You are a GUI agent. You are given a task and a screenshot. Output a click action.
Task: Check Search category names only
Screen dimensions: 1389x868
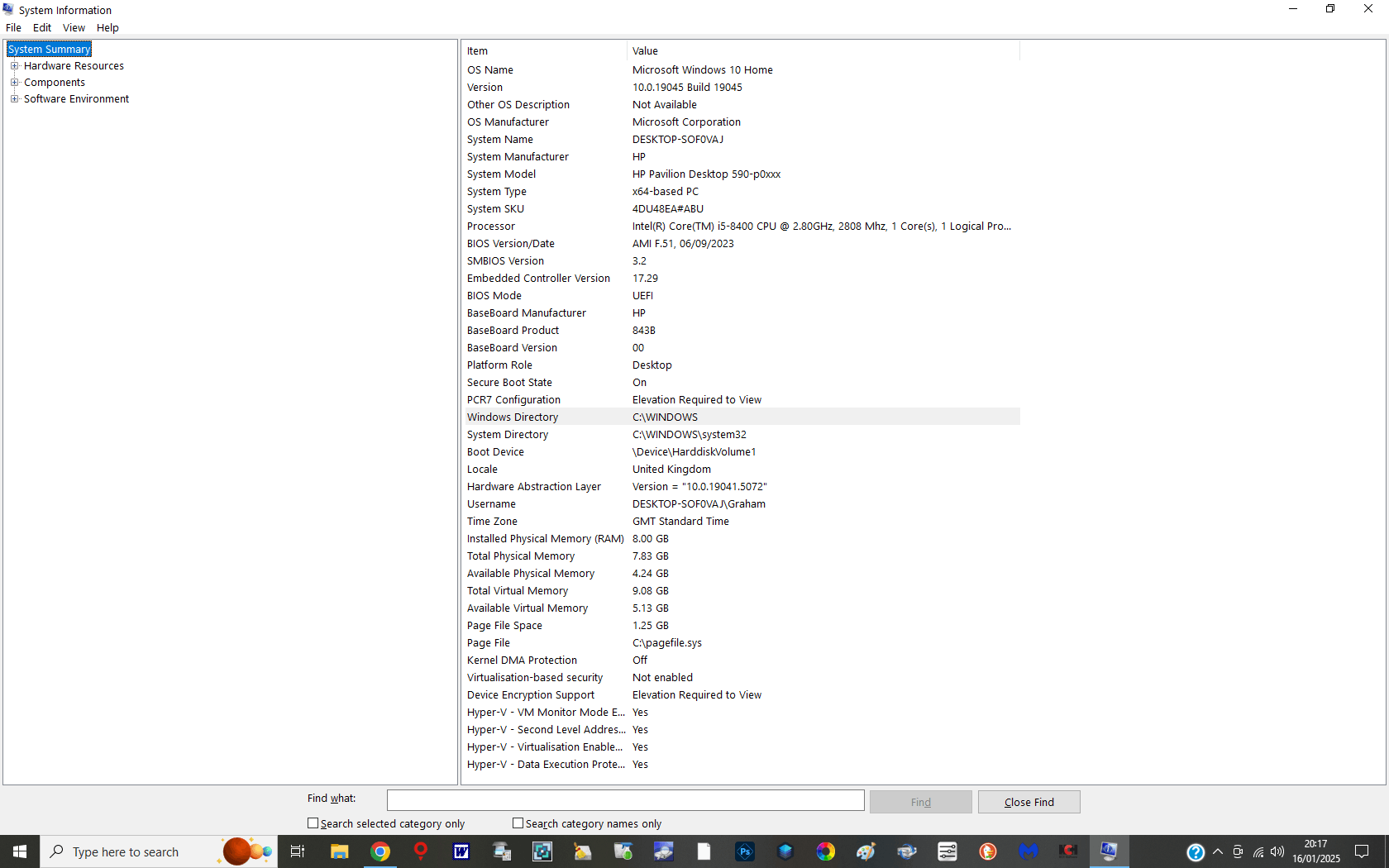(518, 823)
